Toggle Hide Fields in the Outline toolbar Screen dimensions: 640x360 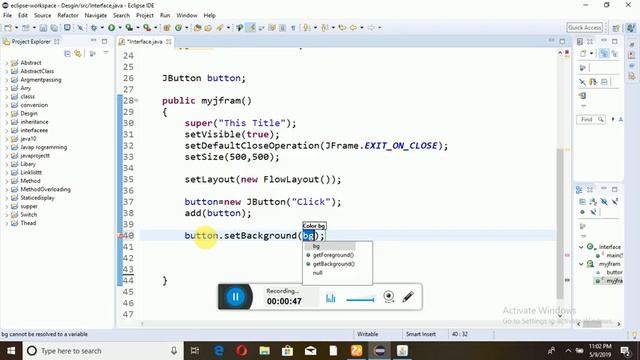604,202
